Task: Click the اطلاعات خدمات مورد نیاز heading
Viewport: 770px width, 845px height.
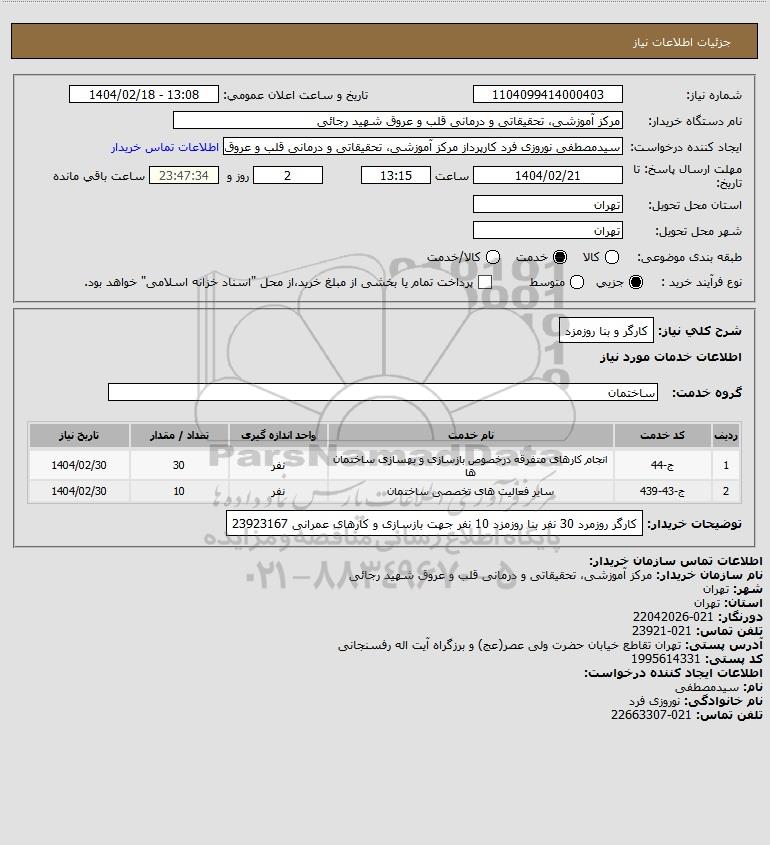Action: click(671, 357)
